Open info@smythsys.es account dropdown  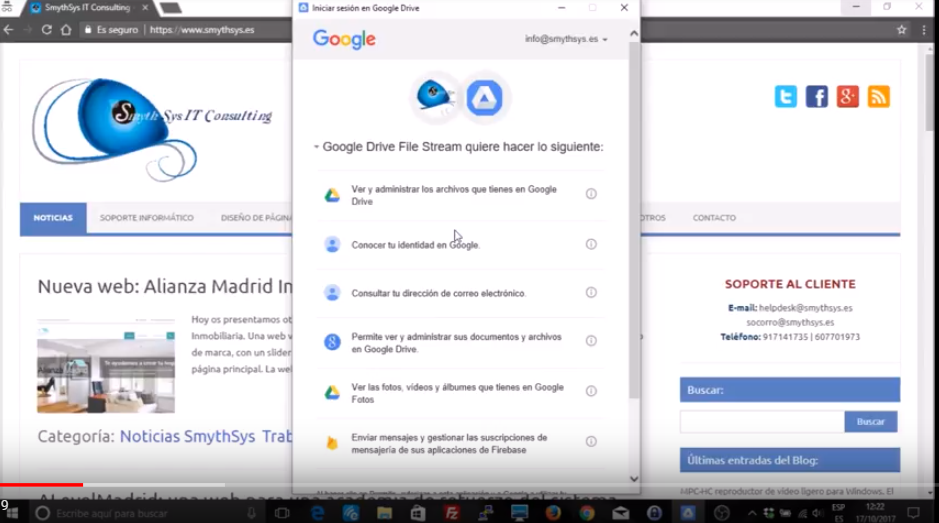tap(566, 39)
